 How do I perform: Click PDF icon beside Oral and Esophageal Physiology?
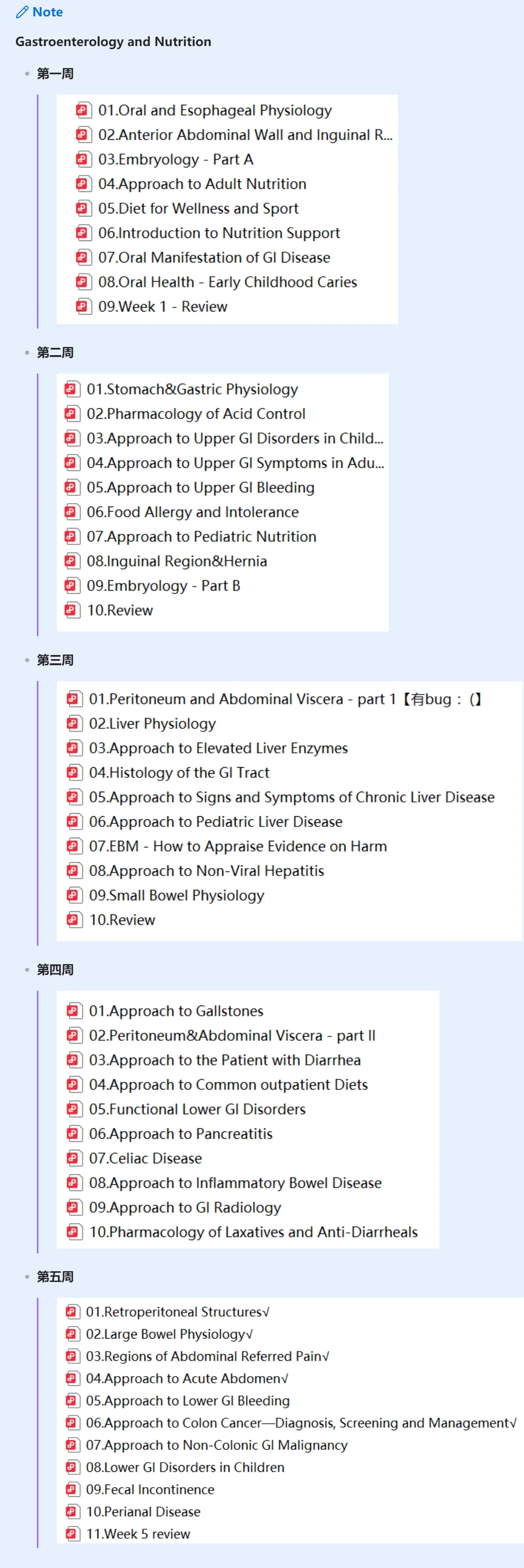[83, 110]
